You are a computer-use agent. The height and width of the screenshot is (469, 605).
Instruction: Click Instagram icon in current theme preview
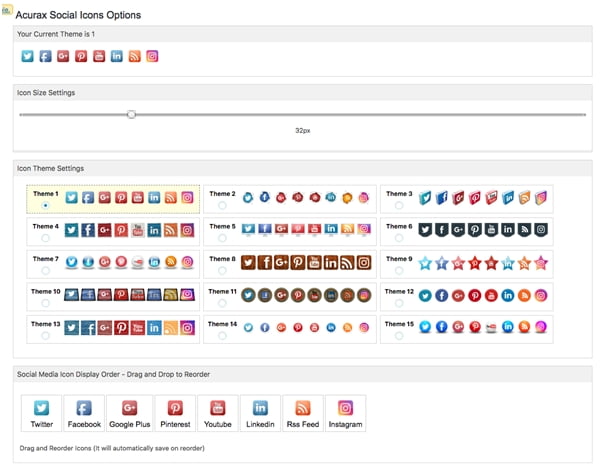point(152,56)
